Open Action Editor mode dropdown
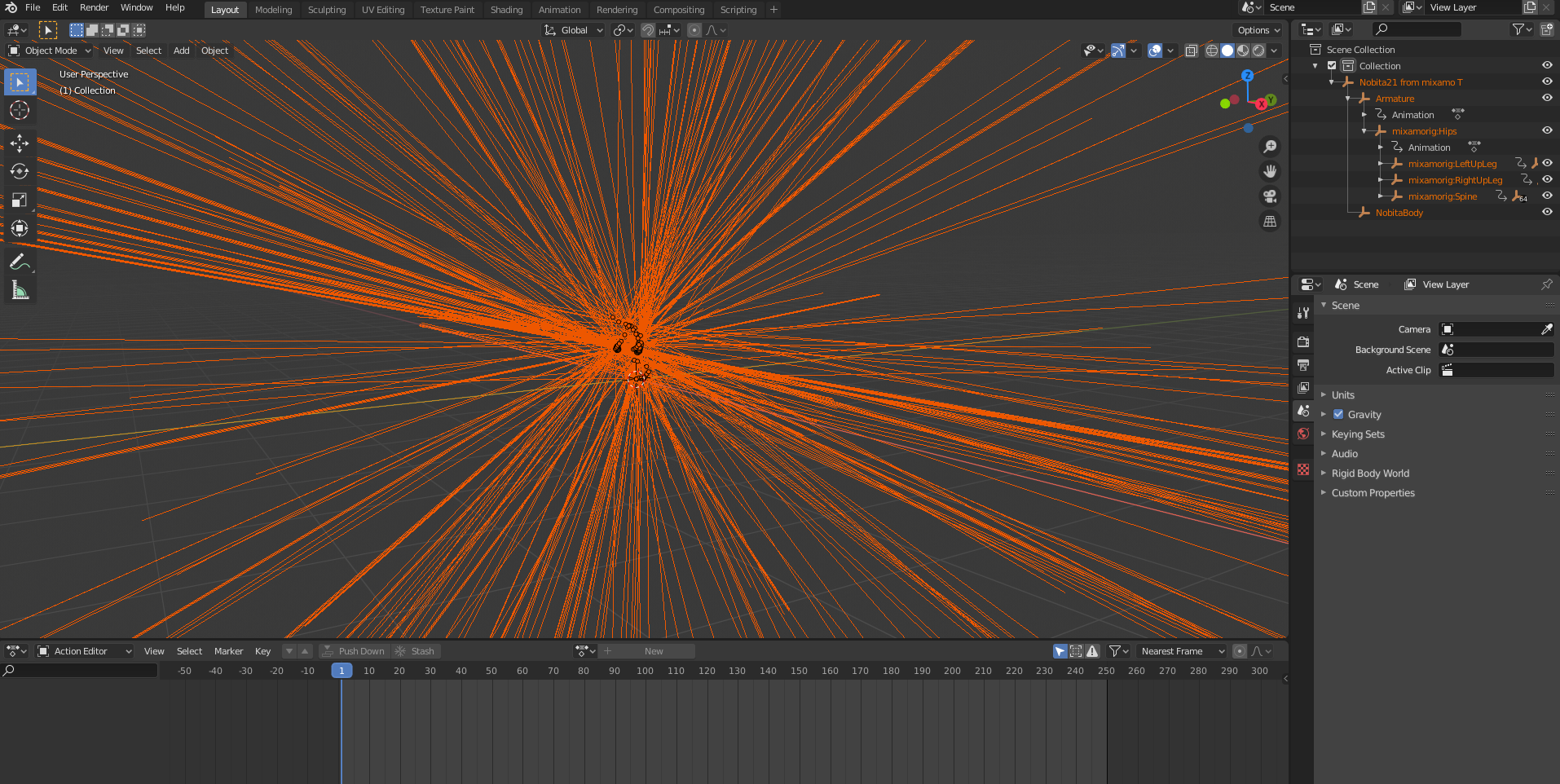The height and width of the screenshot is (784, 1560). point(85,651)
